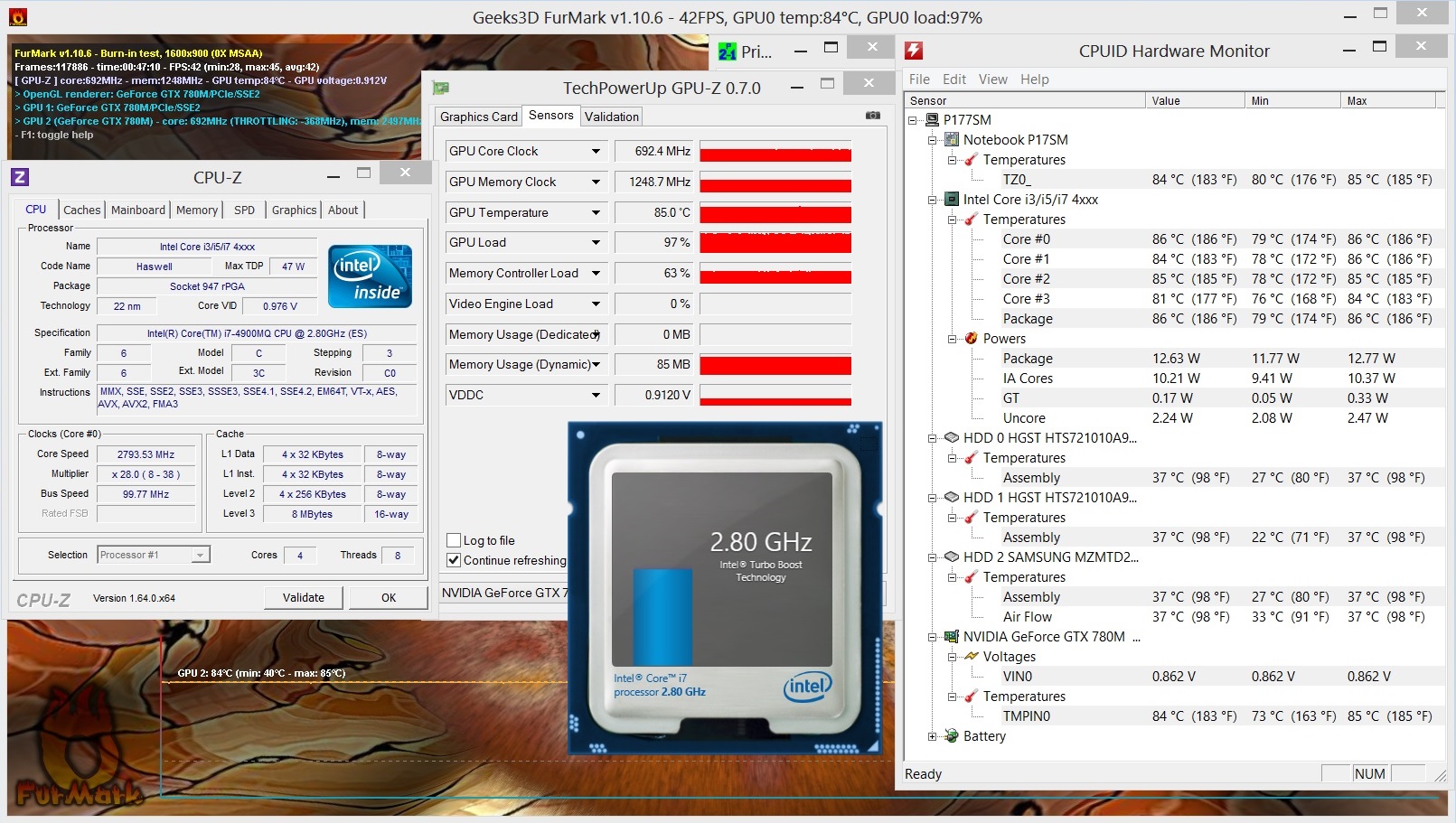Screen dimensions: 1456x823
Task: Click the NUM indicator in HWMonitor status bar
Action: tap(1370, 773)
